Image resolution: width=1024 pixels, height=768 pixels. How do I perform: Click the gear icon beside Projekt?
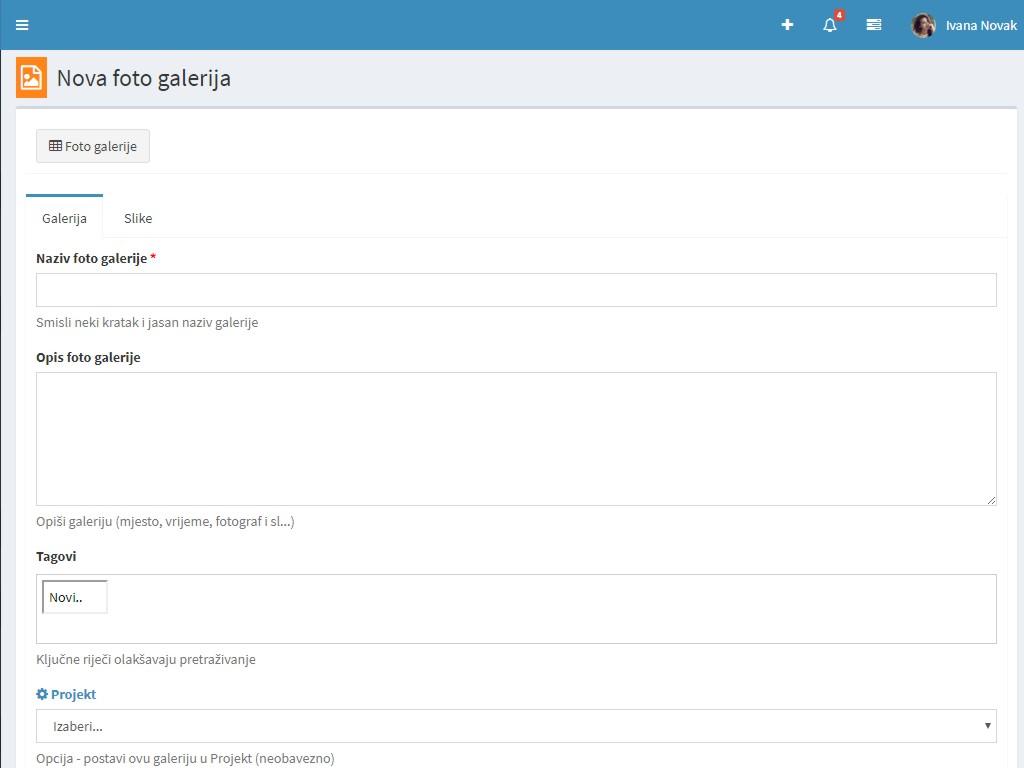pos(42,694)
